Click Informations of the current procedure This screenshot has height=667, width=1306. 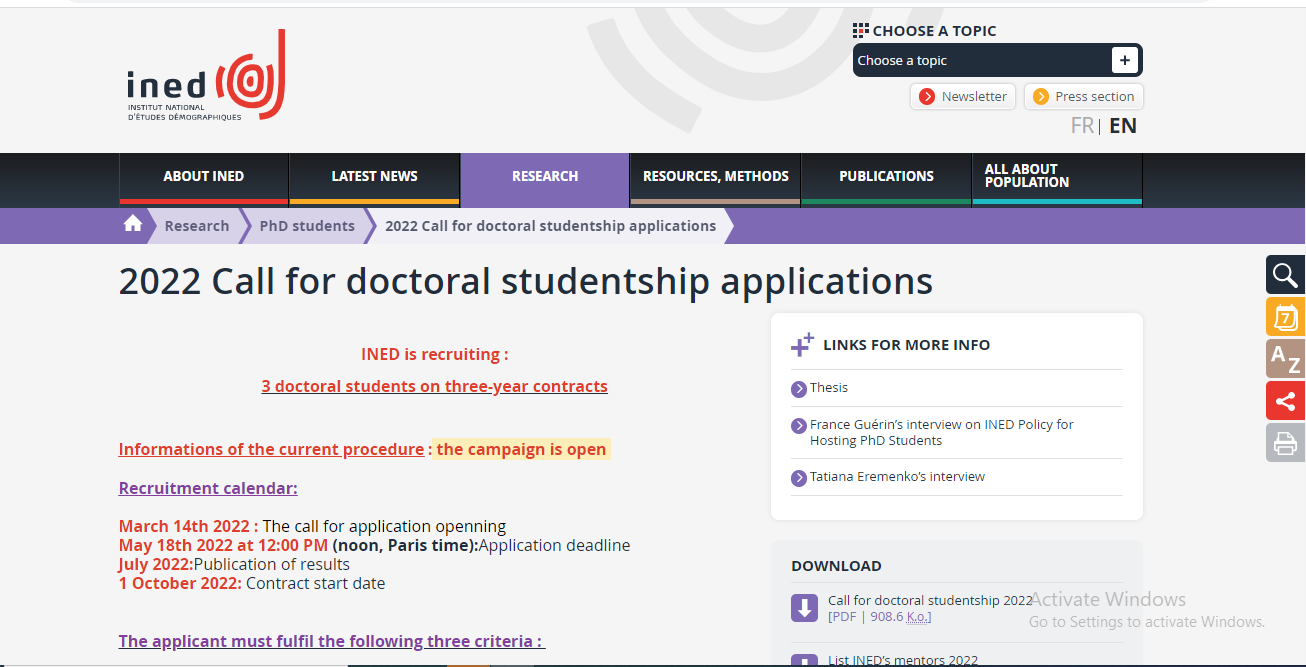coord(271,449)
